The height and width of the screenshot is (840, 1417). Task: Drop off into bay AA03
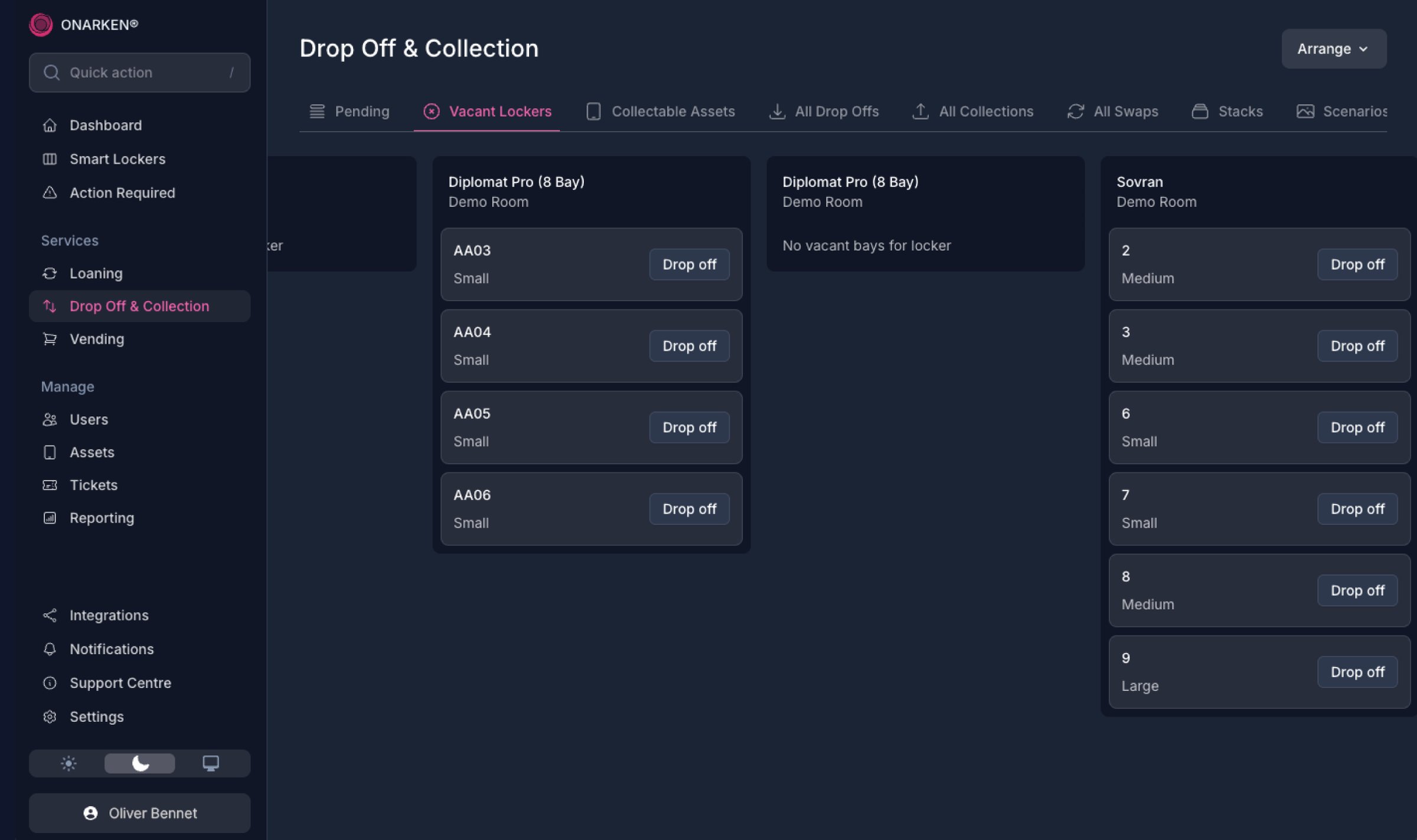689,264
